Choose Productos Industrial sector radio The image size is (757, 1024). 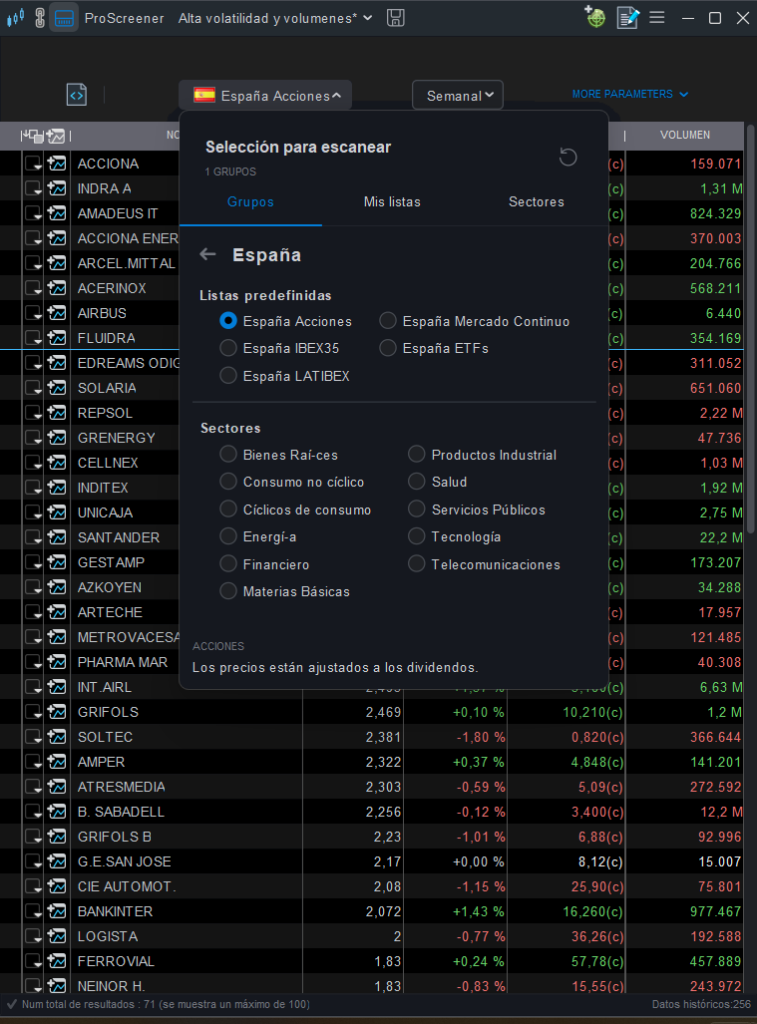pyautogui.click(x=416, y=454)
